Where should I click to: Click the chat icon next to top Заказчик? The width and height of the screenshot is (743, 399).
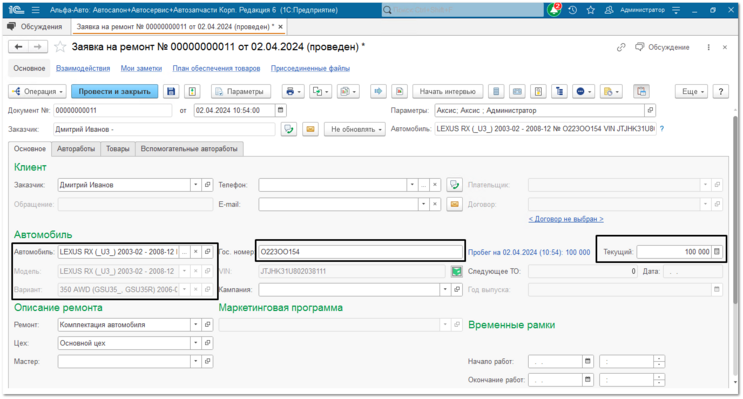(289, 129)
